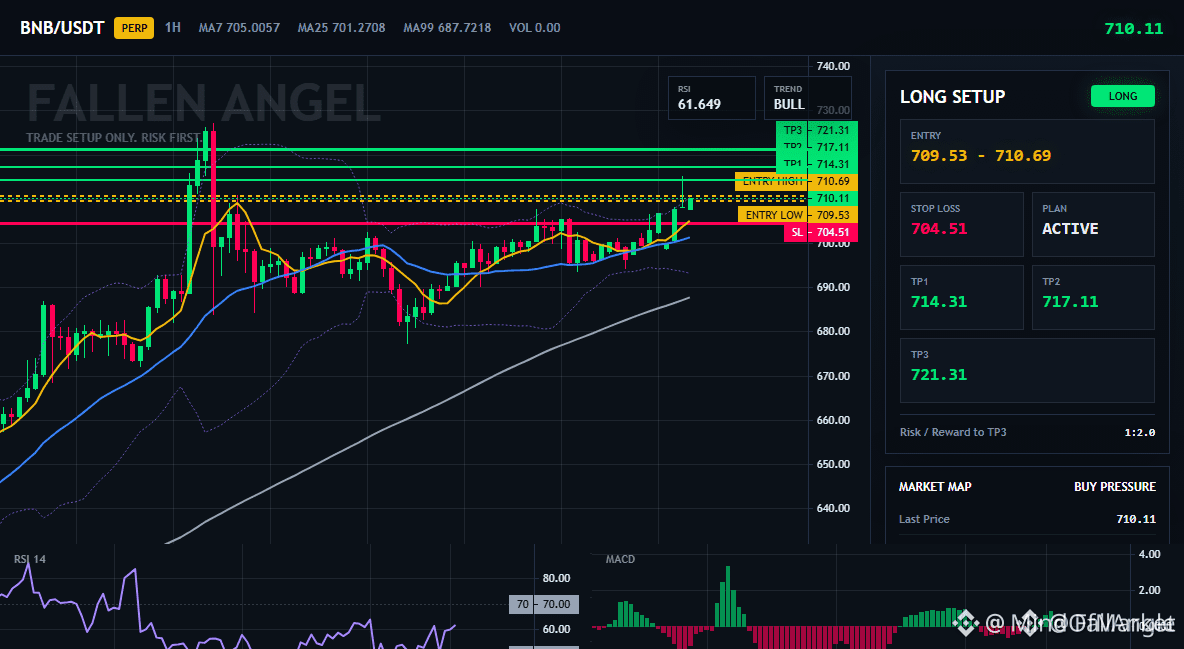The image size is (1184, 649).
Task: Select the PLAN ACTIVE card
Action: coord(1093,224)
